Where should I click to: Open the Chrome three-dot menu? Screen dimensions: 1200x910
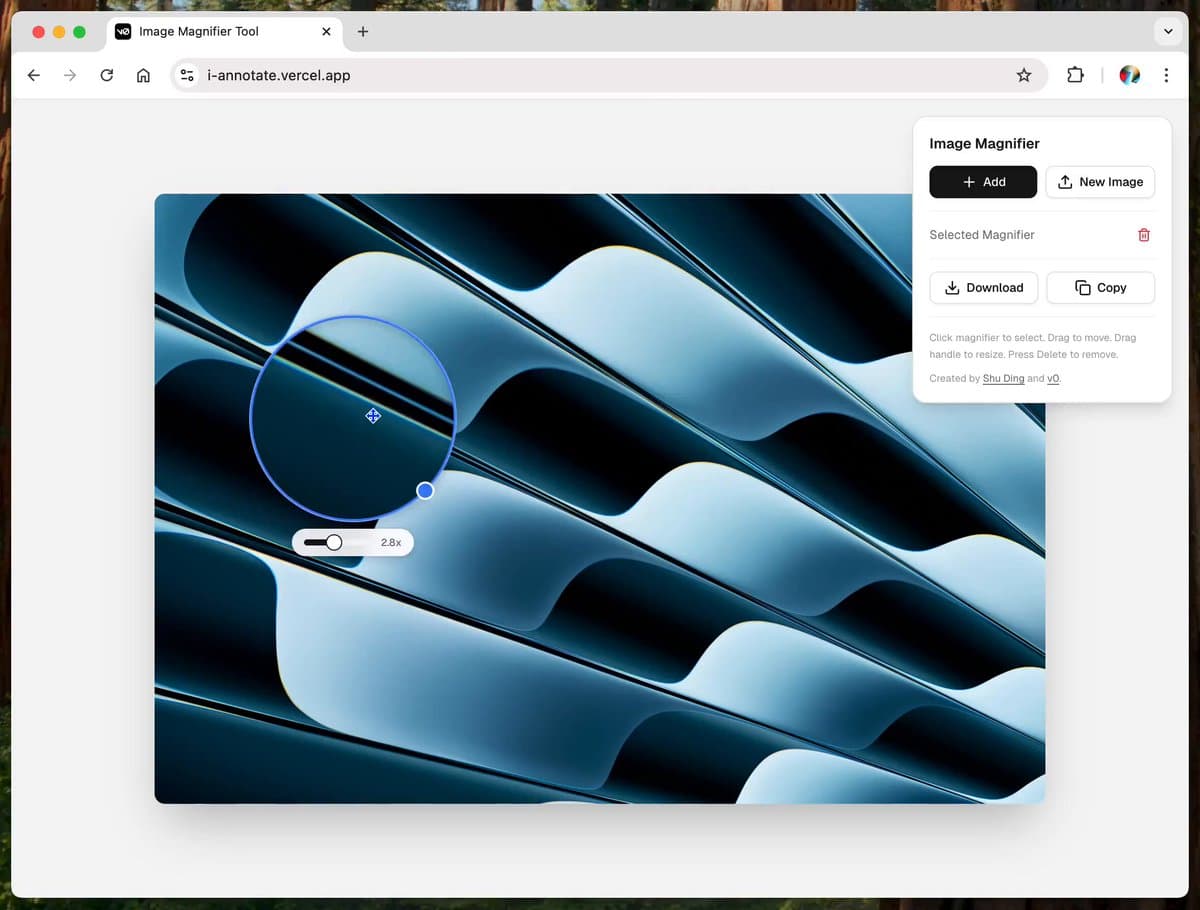pos(1165,74)
